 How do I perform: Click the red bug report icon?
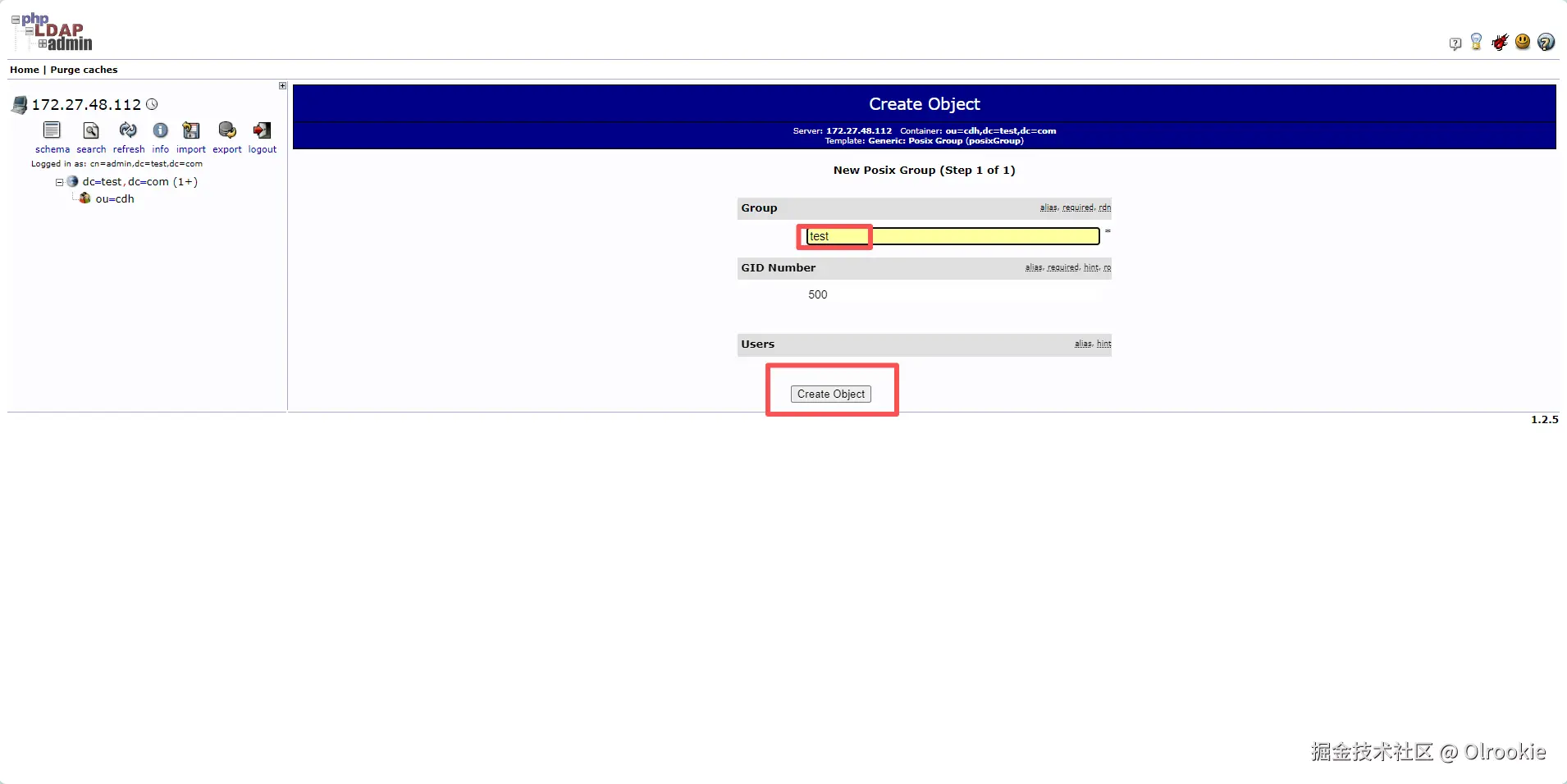1500,42
